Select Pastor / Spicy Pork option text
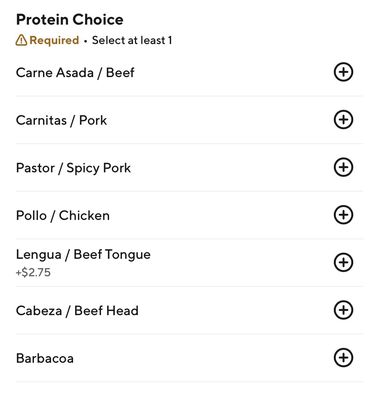This screenshot has width=372, height=400. tap(73, 168)
